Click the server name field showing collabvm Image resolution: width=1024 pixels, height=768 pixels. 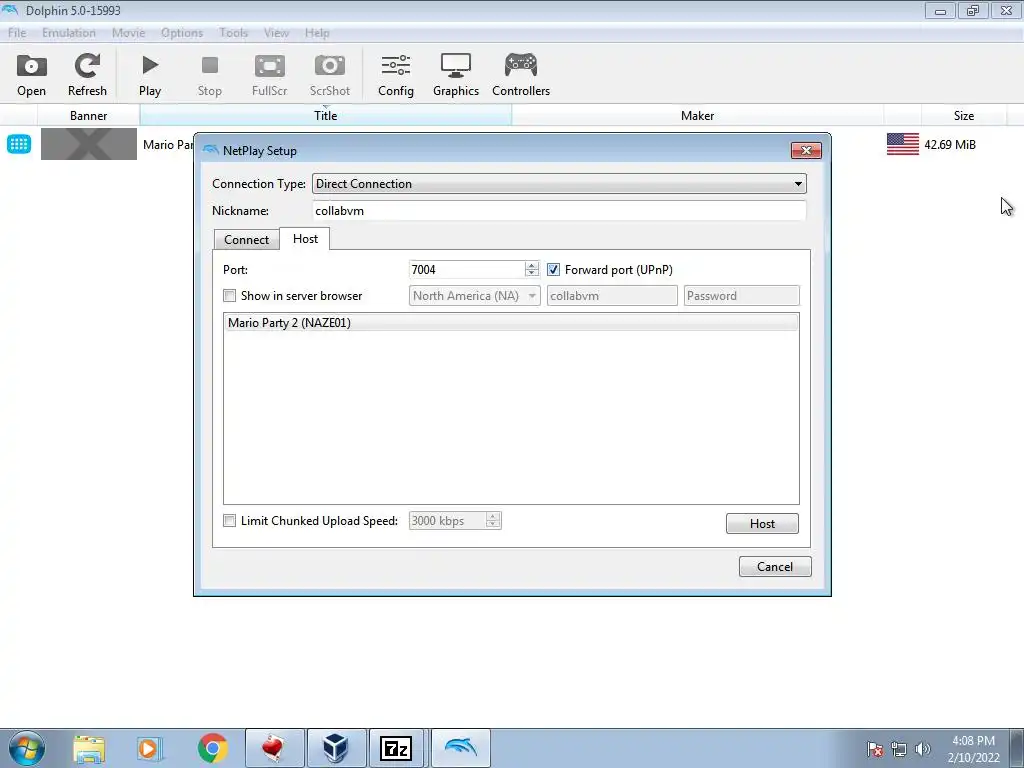pos(612,296)
